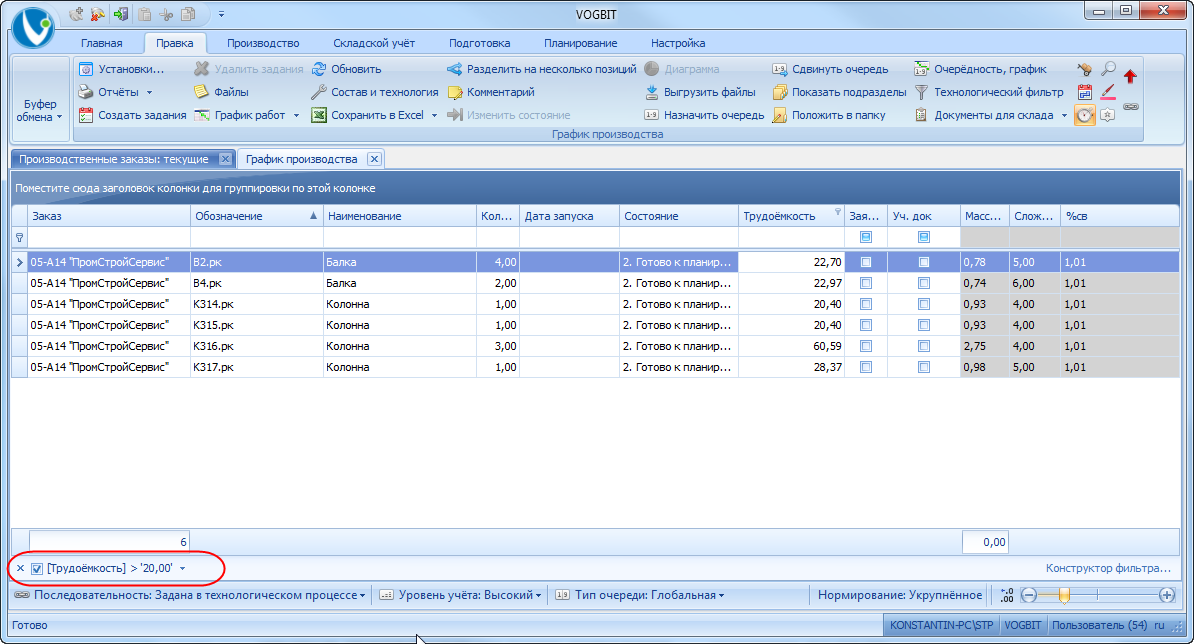Open Уровень учёта: Высокий dropdown
Image resolution: width=1194 pixels, height=644 pixels.
click(x=464, y=595)
